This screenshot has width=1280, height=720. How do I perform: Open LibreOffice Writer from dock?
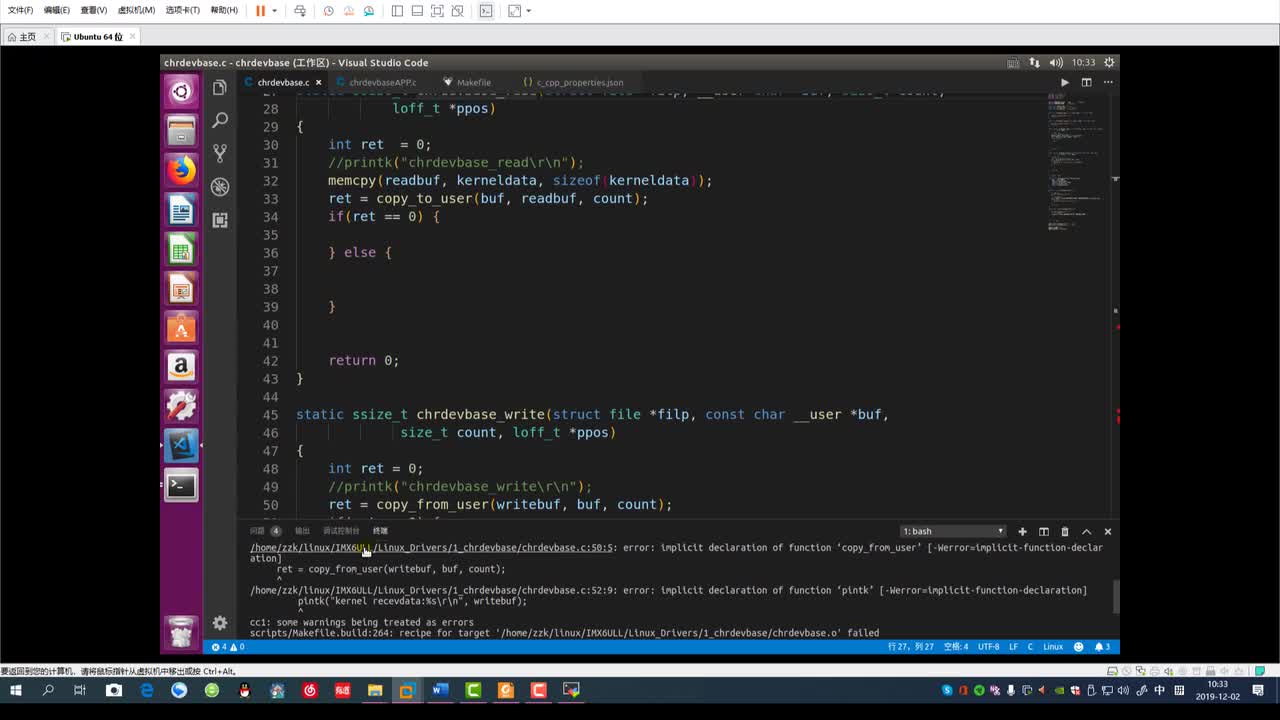tap(181, 210)
